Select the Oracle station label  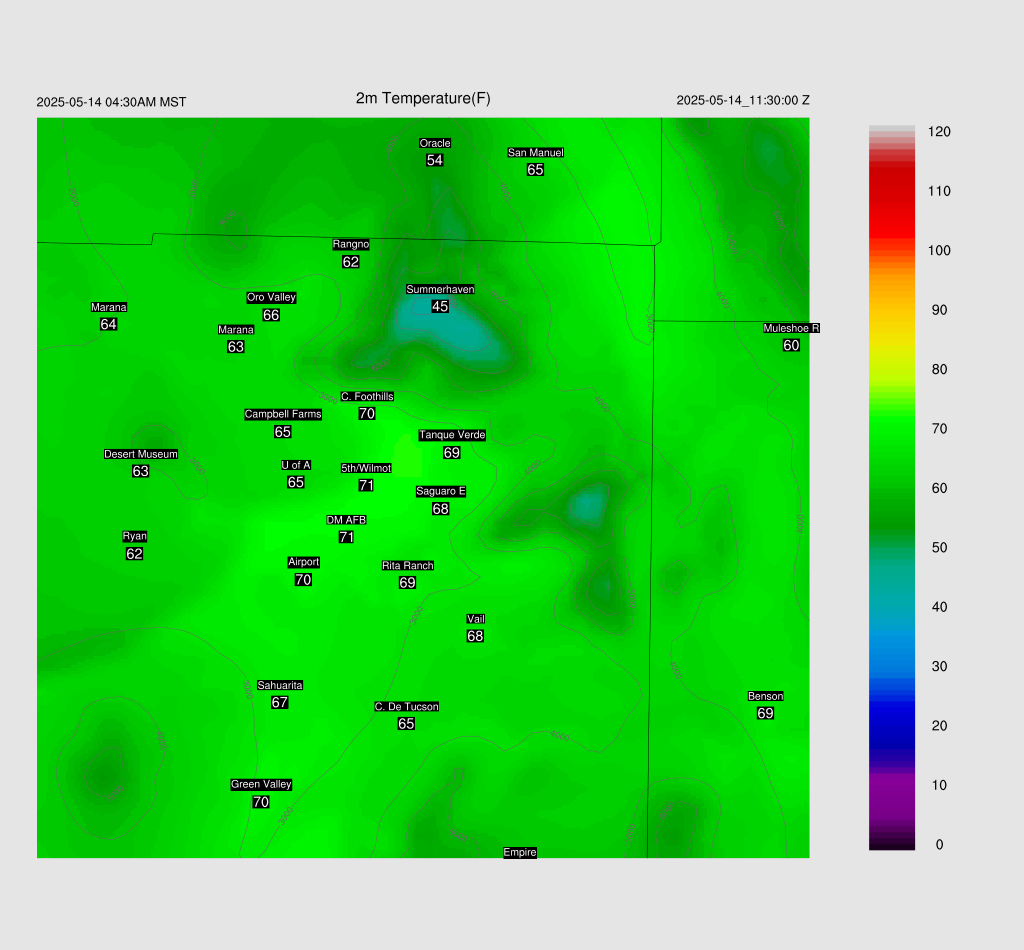tap(435, 144)
